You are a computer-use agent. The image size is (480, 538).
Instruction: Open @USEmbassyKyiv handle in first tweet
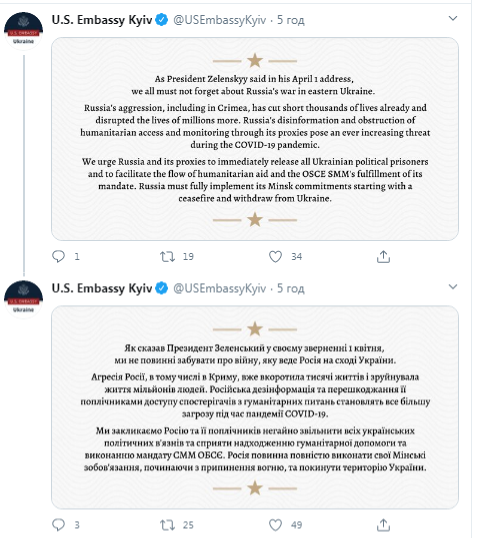click(220, 20)
